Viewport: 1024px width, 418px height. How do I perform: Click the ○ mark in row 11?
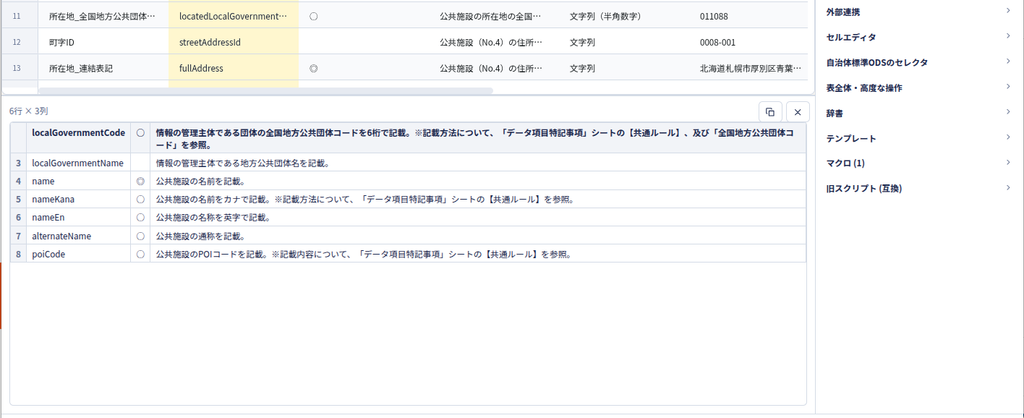[313, 16]
